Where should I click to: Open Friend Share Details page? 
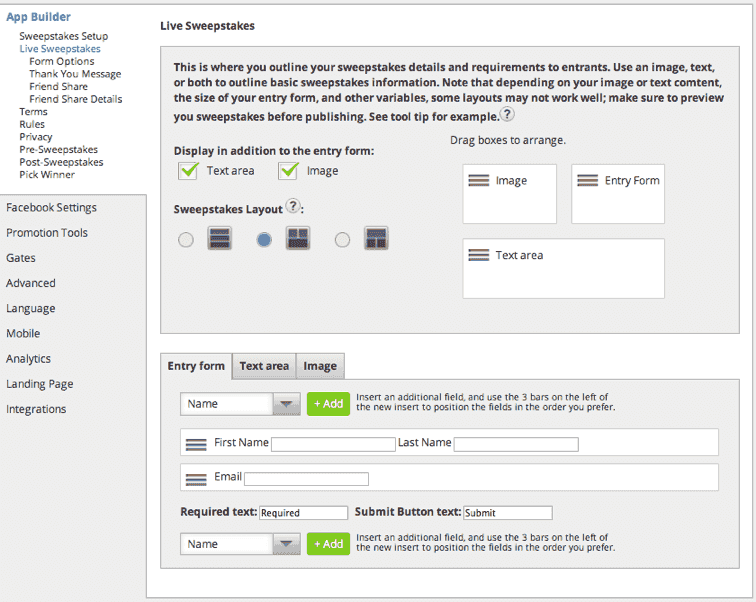tap(76, 99)
